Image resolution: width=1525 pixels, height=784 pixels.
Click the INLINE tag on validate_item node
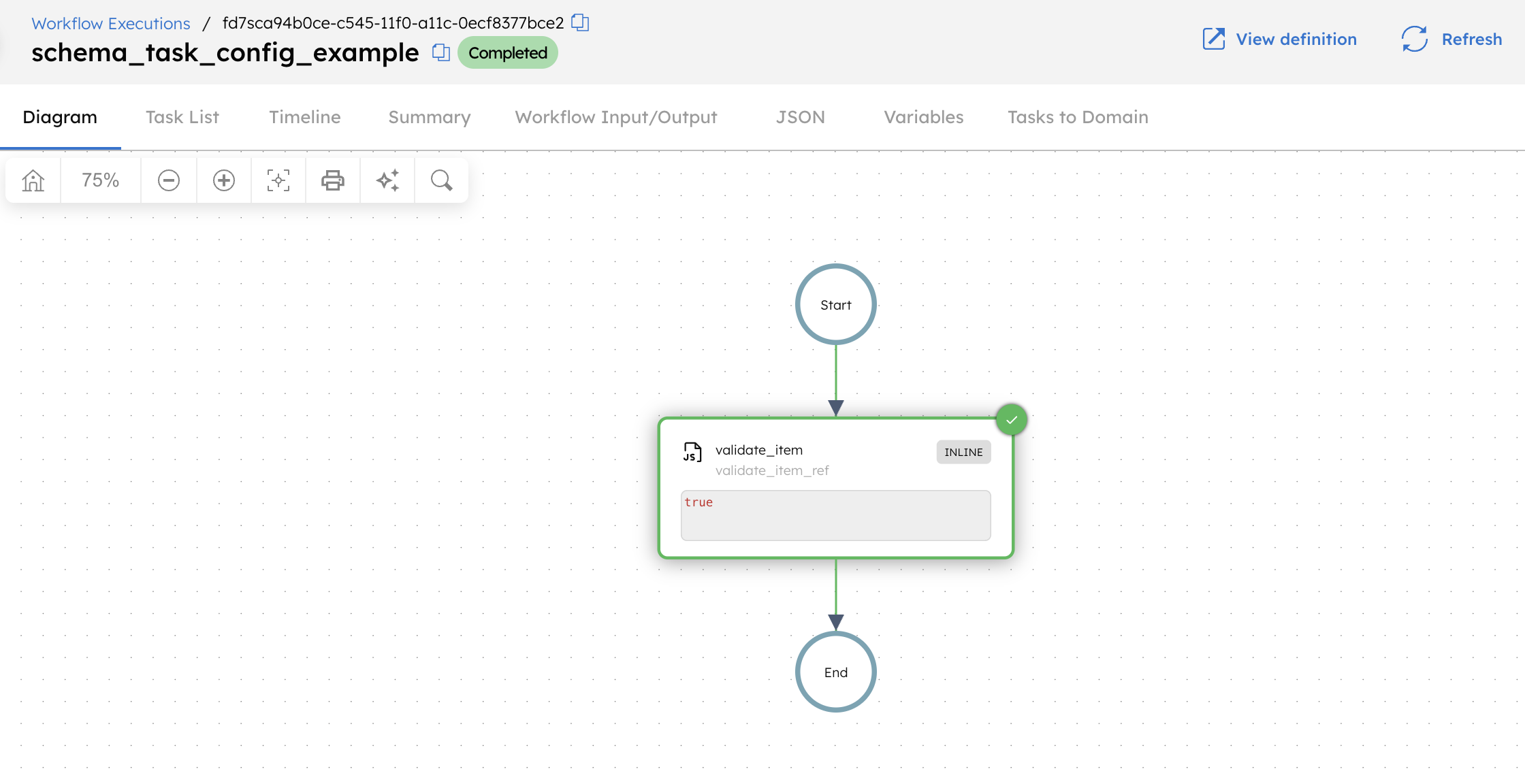(963, 451)
